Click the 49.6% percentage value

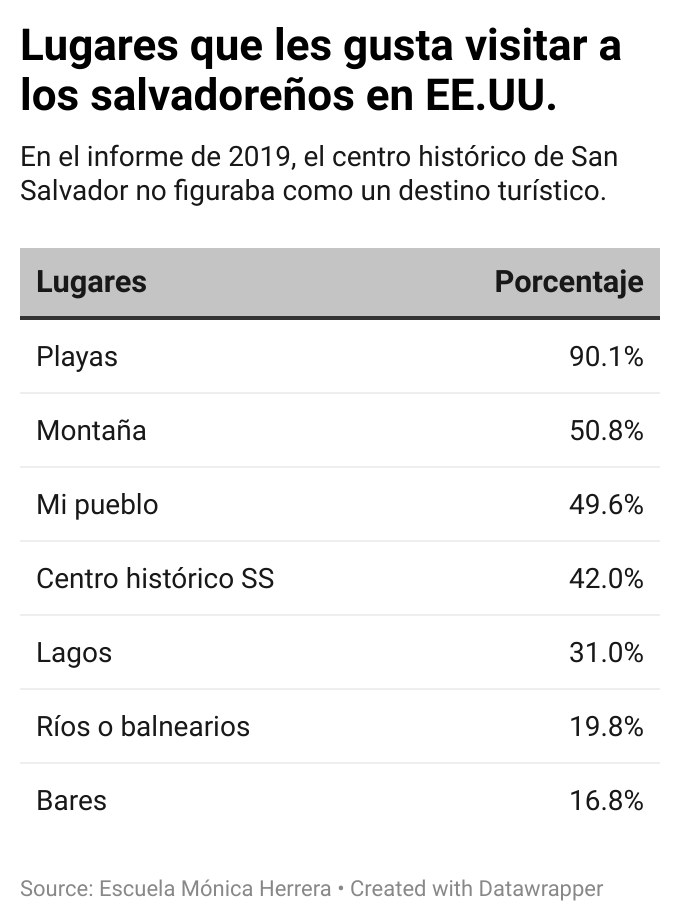tap(606, 505)
